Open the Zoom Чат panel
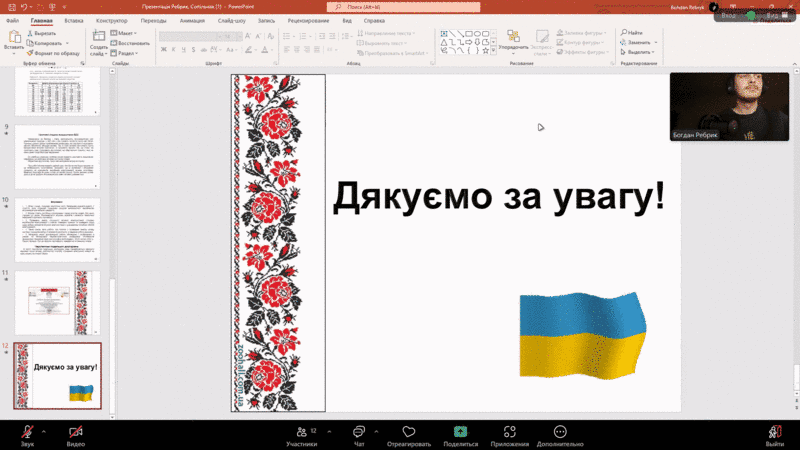The height and width of the screenshot is (450, 800). tap(359, 436)
